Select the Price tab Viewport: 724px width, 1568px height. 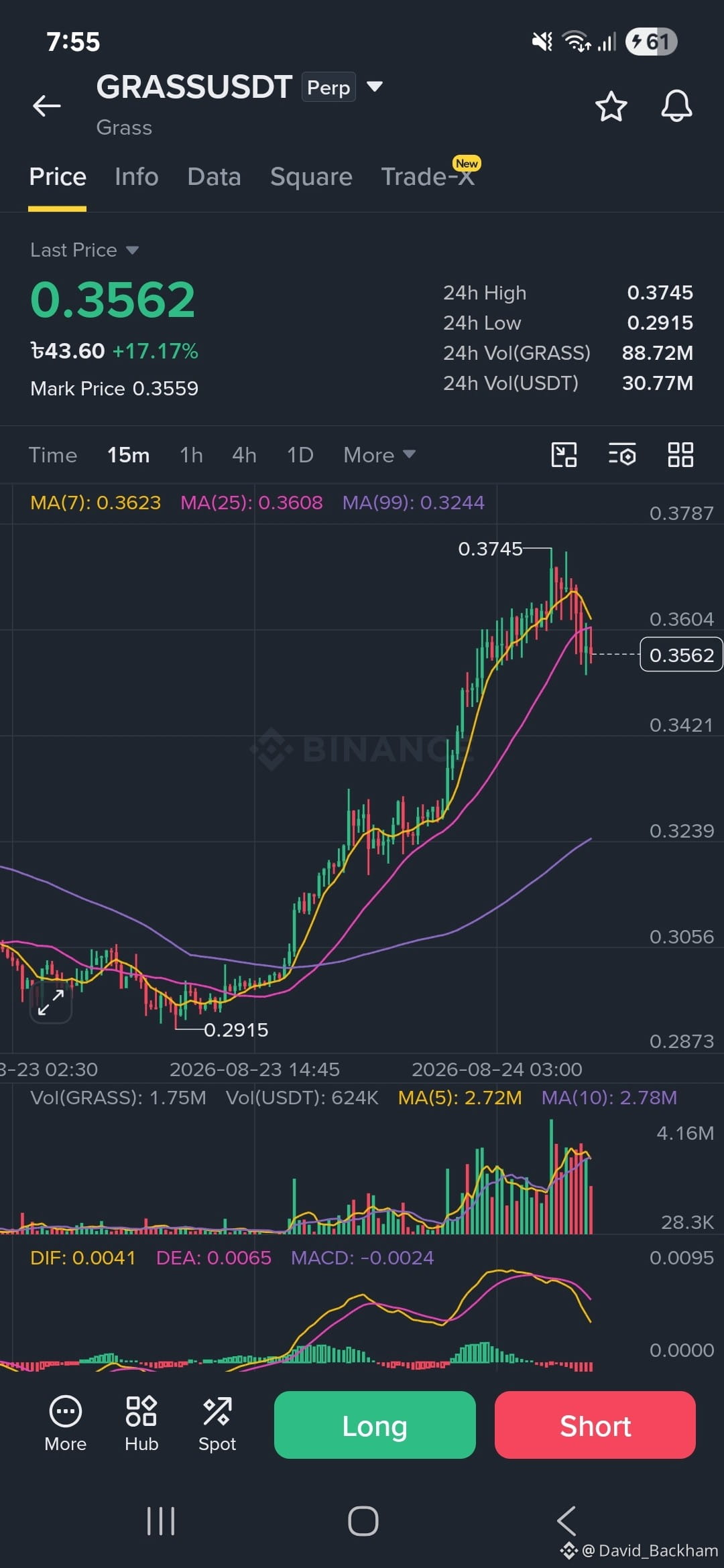pos(58,177)
